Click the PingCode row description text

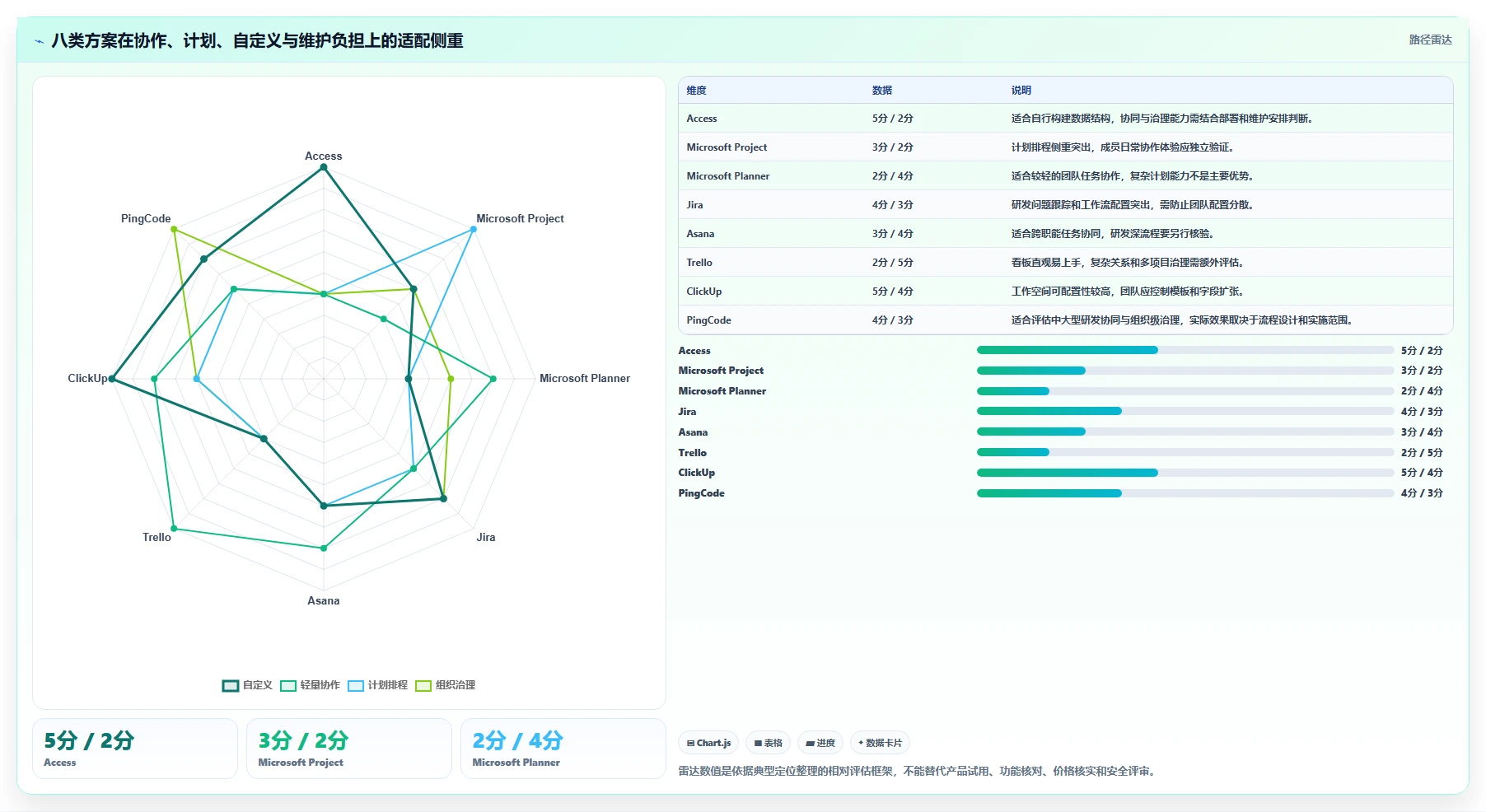pyautogui.click(x=1182, y=320)
